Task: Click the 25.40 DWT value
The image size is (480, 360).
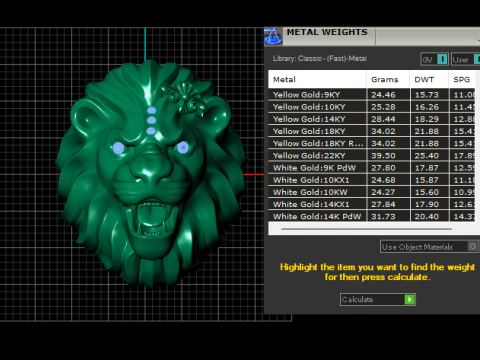Action: pyautogui.click(x=427, y=156)
